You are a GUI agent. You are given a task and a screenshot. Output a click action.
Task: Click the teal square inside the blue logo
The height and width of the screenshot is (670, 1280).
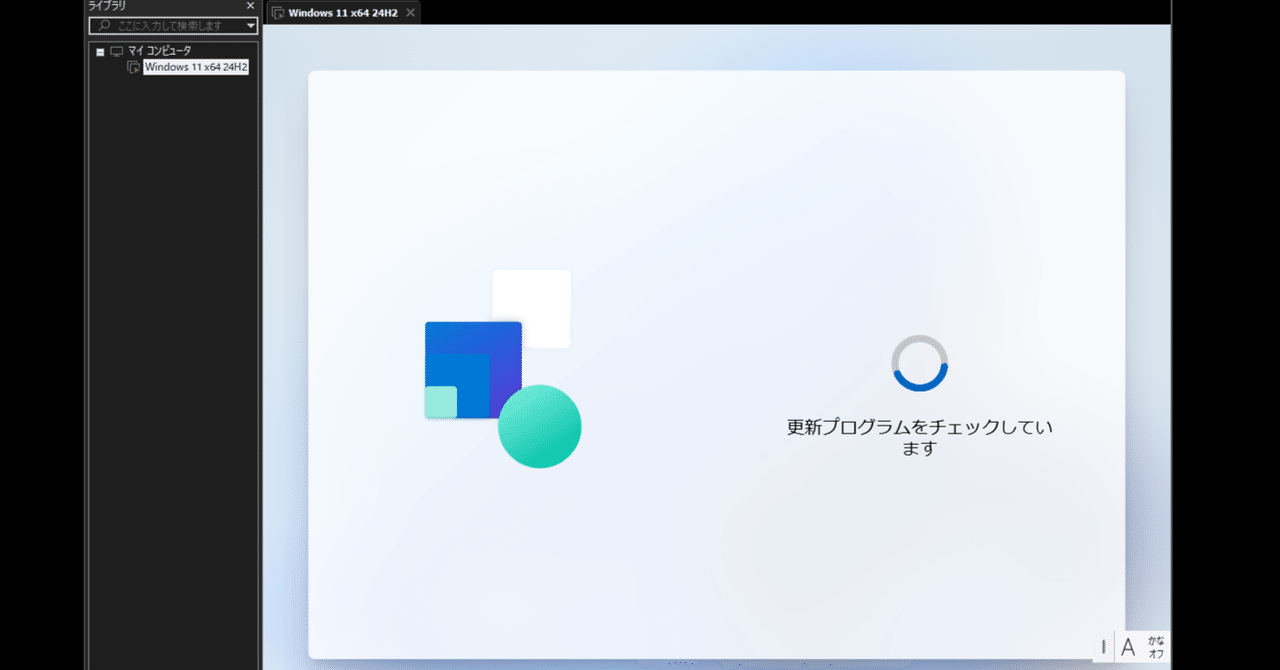pos(438,400)
